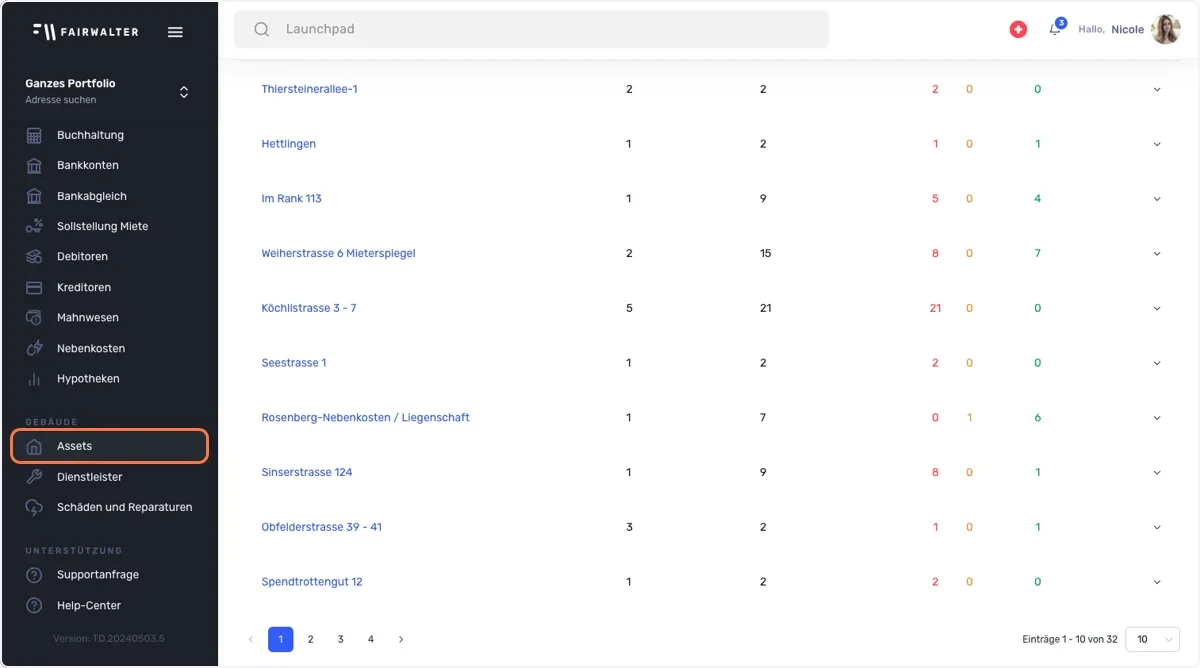Click the red plus icon in header
Viewport: 1200px width, 668px height.
1018,30
